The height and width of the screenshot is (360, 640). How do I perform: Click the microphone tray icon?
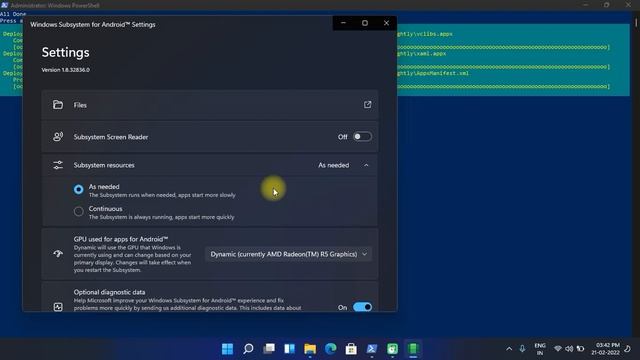coord(522,349)
